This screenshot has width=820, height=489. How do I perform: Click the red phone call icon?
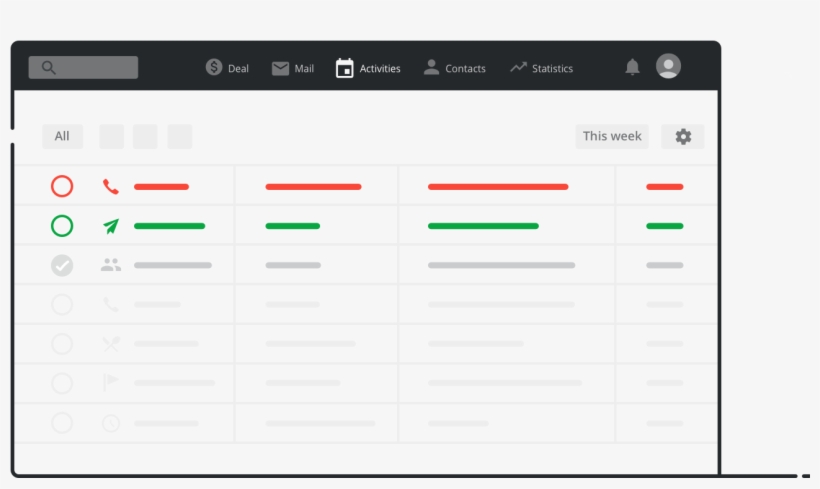click(x=110, y=186)
